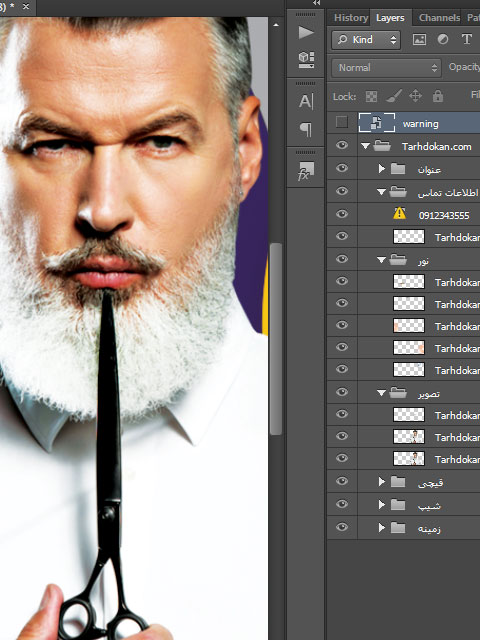Image resolution: width=480 pixels, height=640 pixels.
Task: Filter layers by pixel layers icon
Action: point(419,39)
